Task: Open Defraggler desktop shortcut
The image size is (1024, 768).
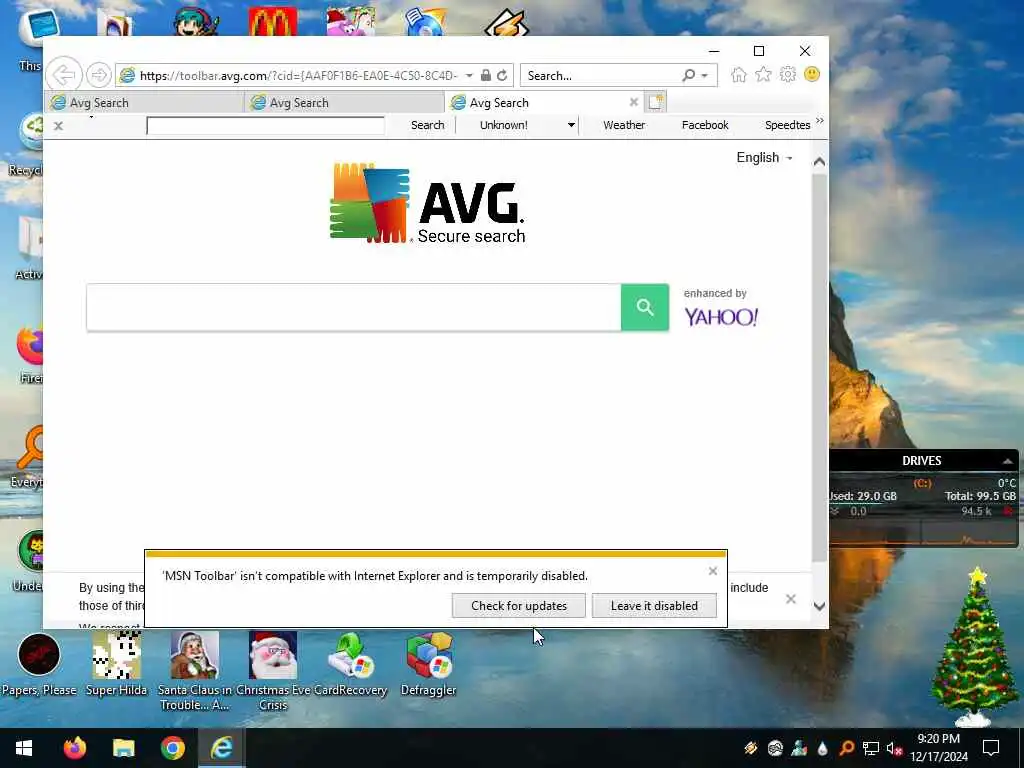Action: [x=428, y=665]
